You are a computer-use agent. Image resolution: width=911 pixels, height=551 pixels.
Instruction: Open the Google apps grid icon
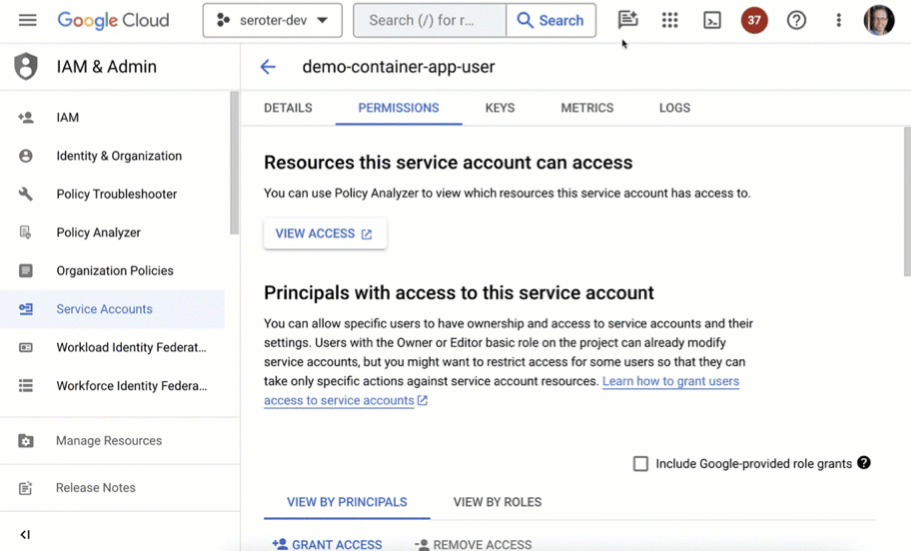(x=670, y=20)
